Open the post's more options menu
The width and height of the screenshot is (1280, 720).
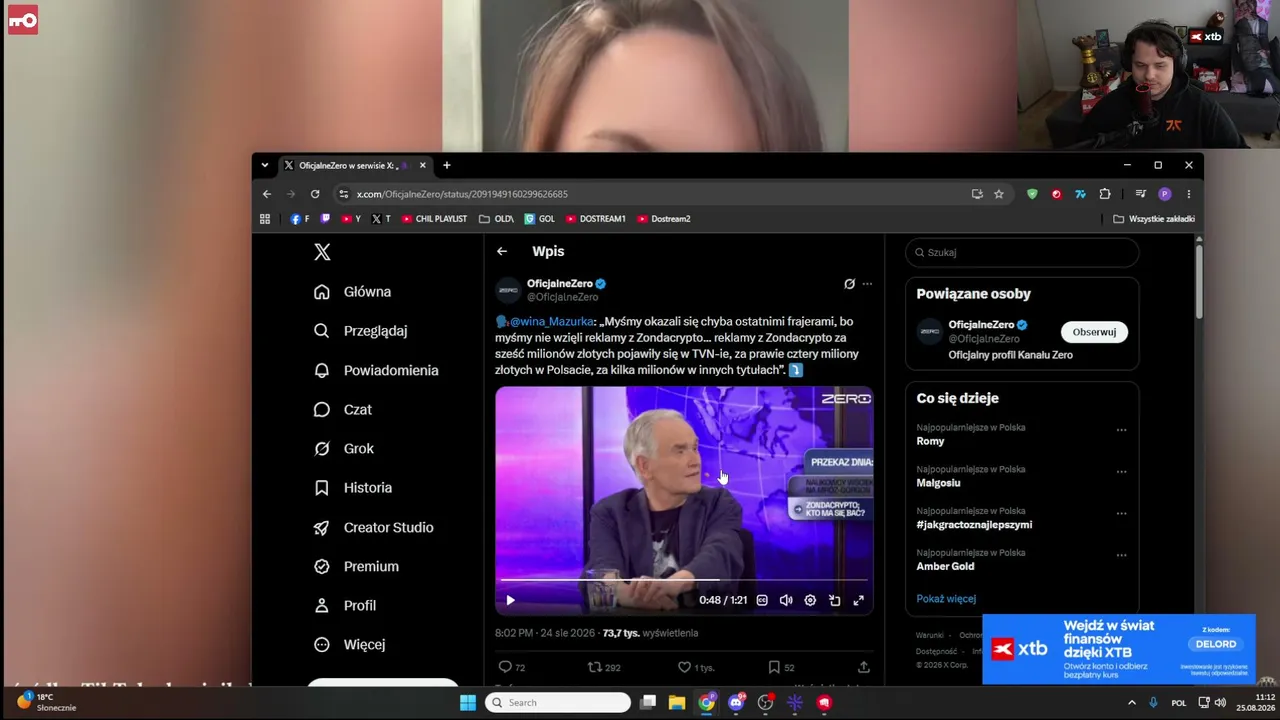[x=867, y=284]
